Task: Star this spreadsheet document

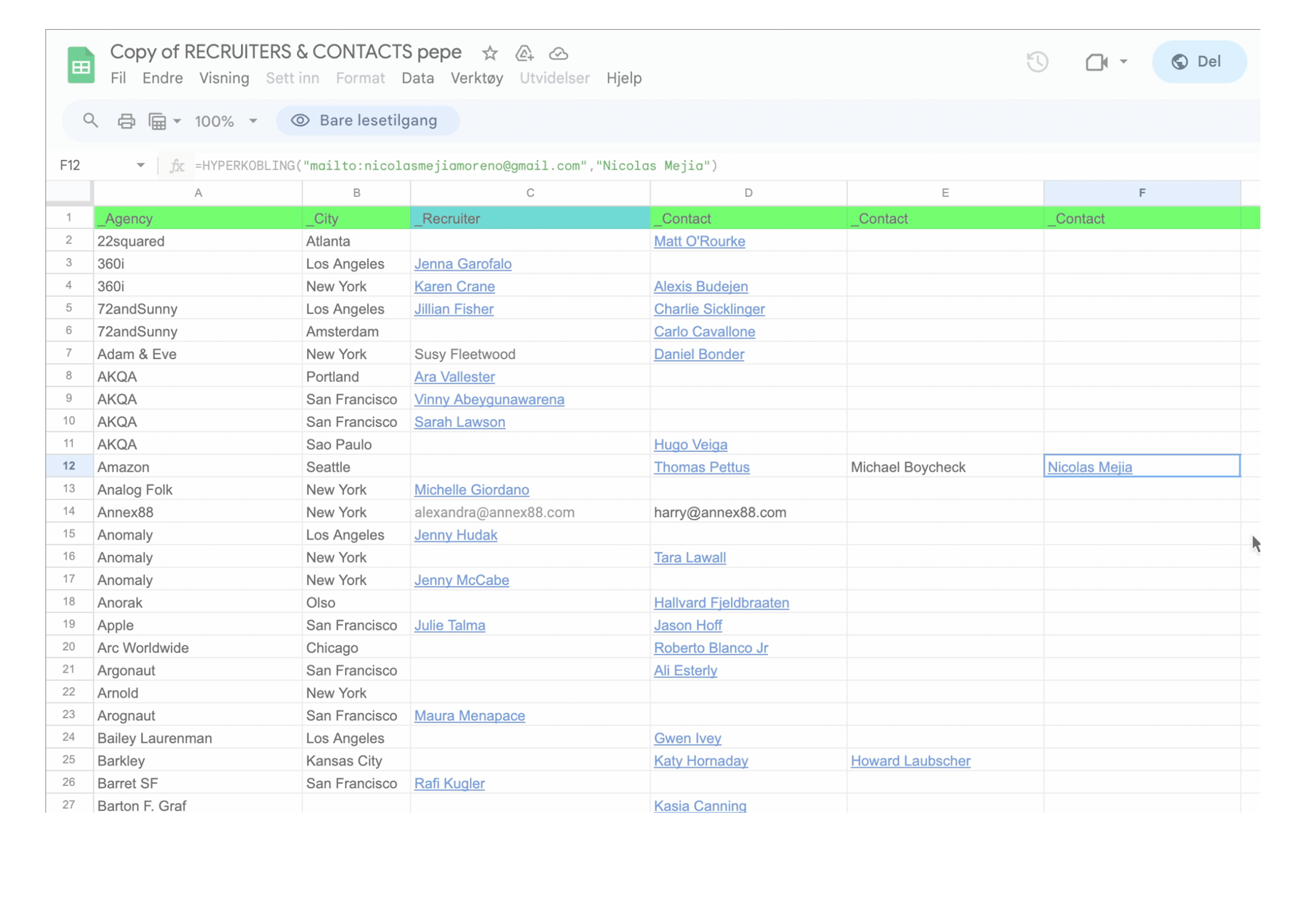Action: click(x=490, y=54)
